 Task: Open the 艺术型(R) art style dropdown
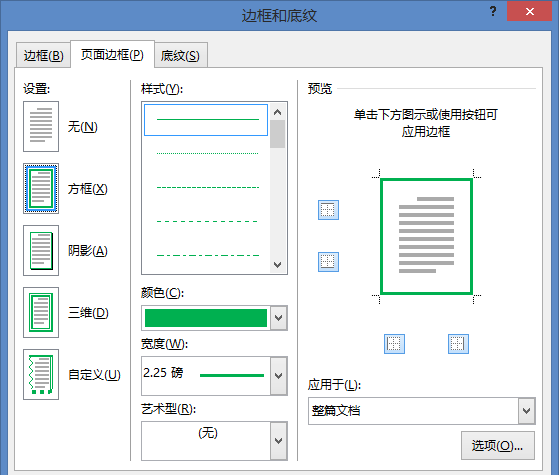[x=279, y=441]
